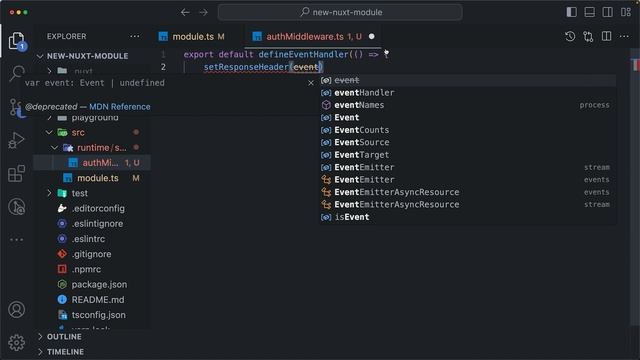Viewport: 640px width, 360px height.
Task: Close the suggestion details panel
Action: pyautogui.click(x=311, y=83)
